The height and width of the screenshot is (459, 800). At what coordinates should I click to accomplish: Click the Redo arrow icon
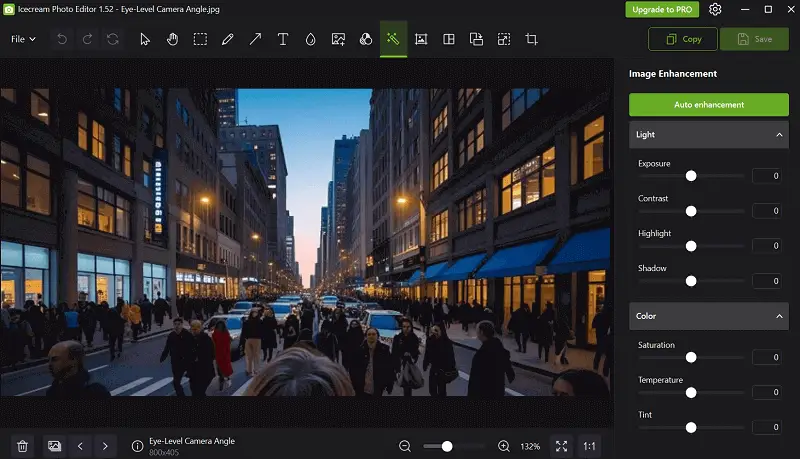click(x=87, y=39)
